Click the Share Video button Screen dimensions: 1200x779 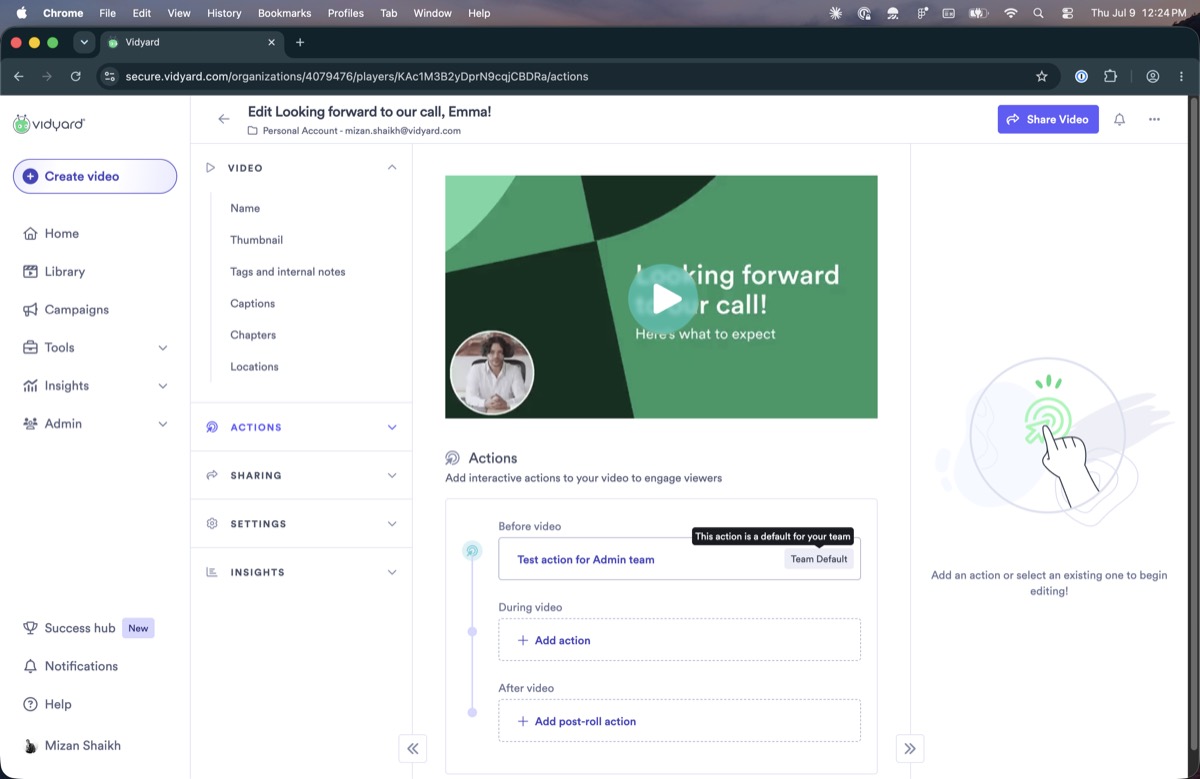coord(1048,119)
